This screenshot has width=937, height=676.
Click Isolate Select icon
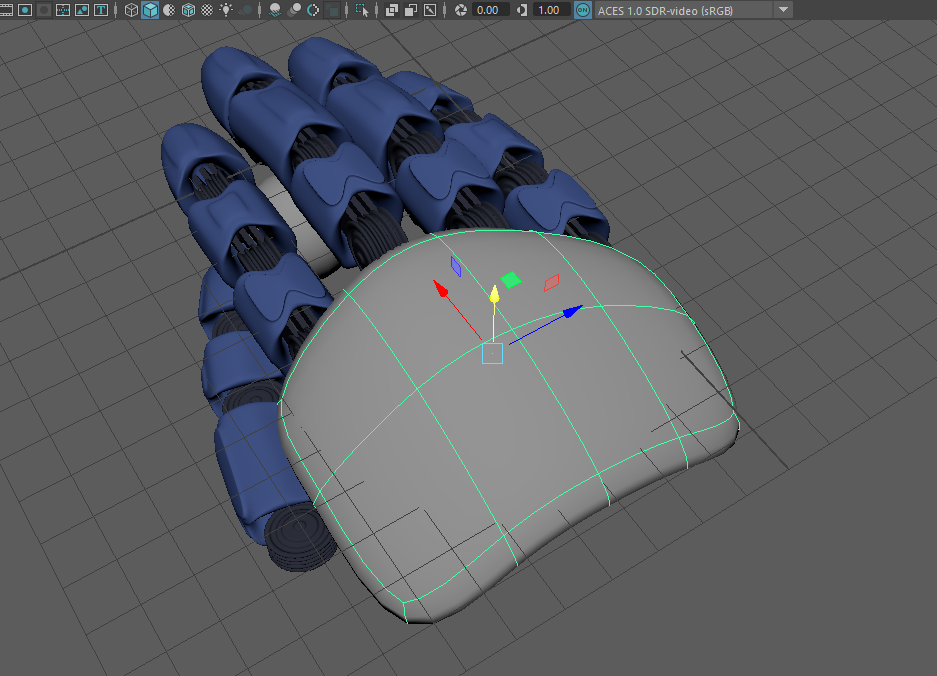(x=362, y=10)
